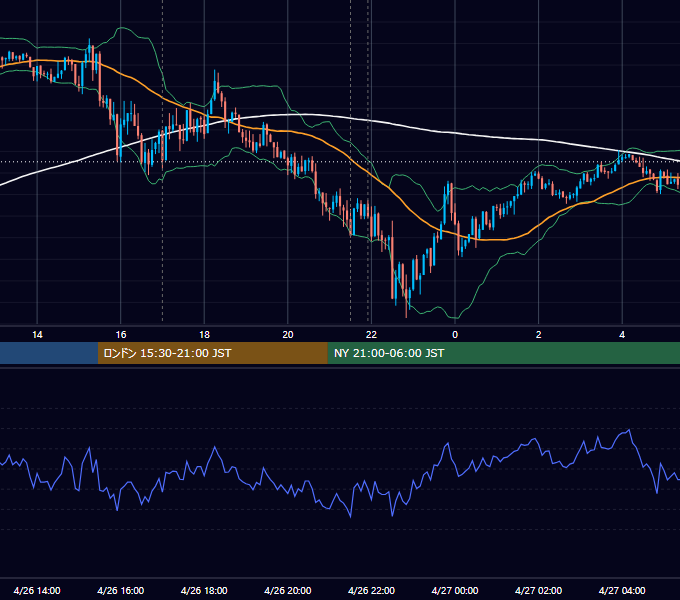Click the 22 hour axis label
The width and height of the screenshot is (680, 600).
click(x=371, y=335)
